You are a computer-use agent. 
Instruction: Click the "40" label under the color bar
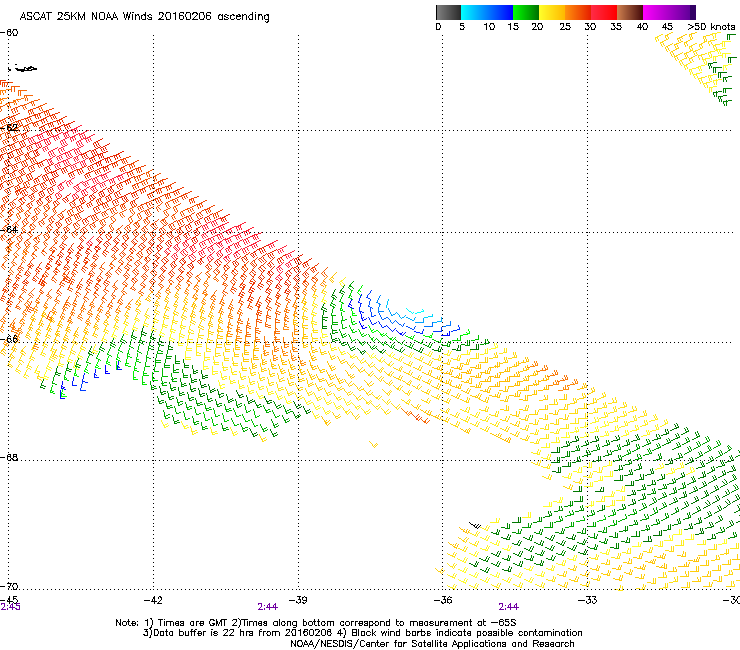pyautogui.click(x=642, y=27)
